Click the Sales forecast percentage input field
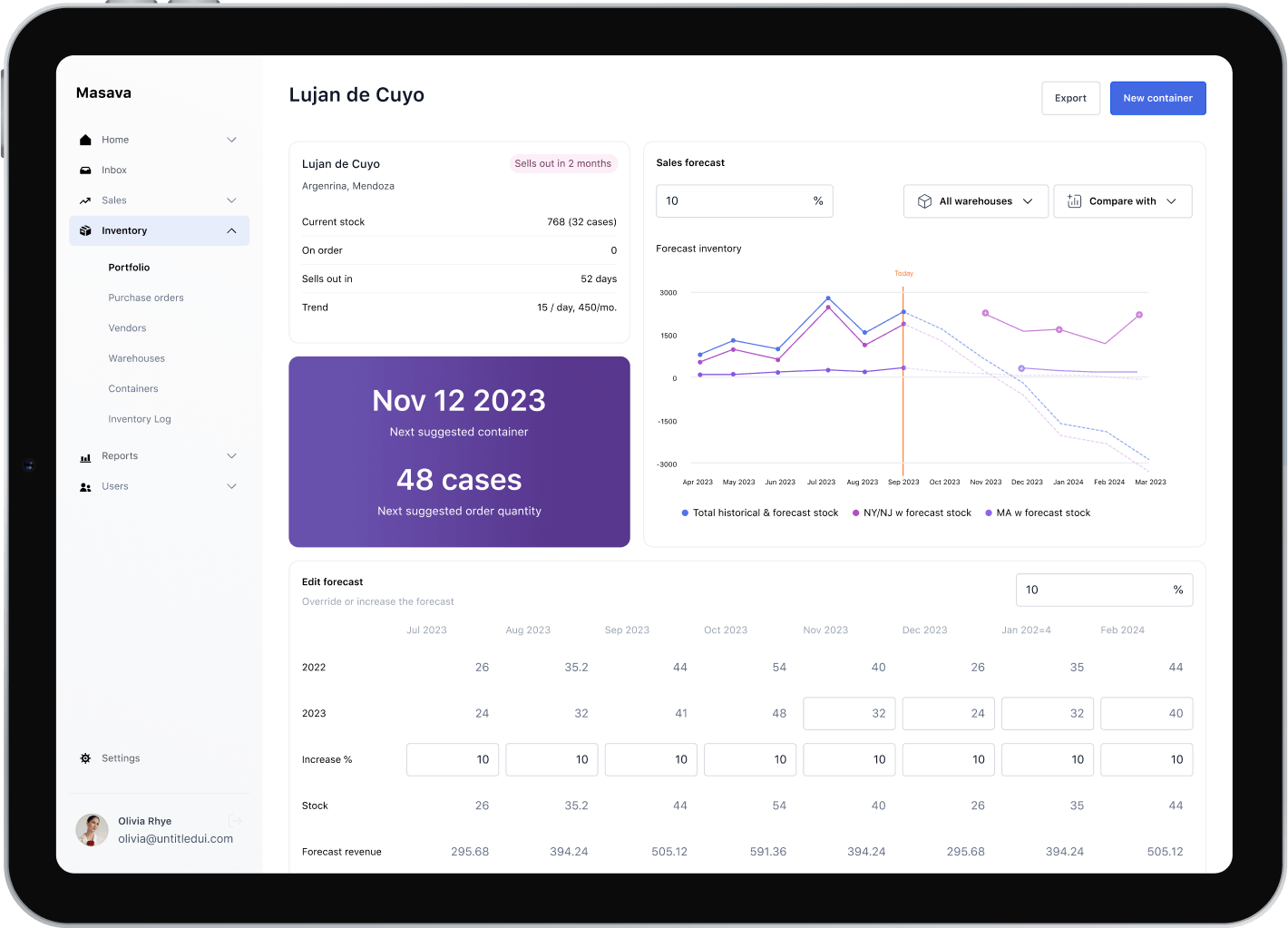1288x928 pixels. point(735,201)
